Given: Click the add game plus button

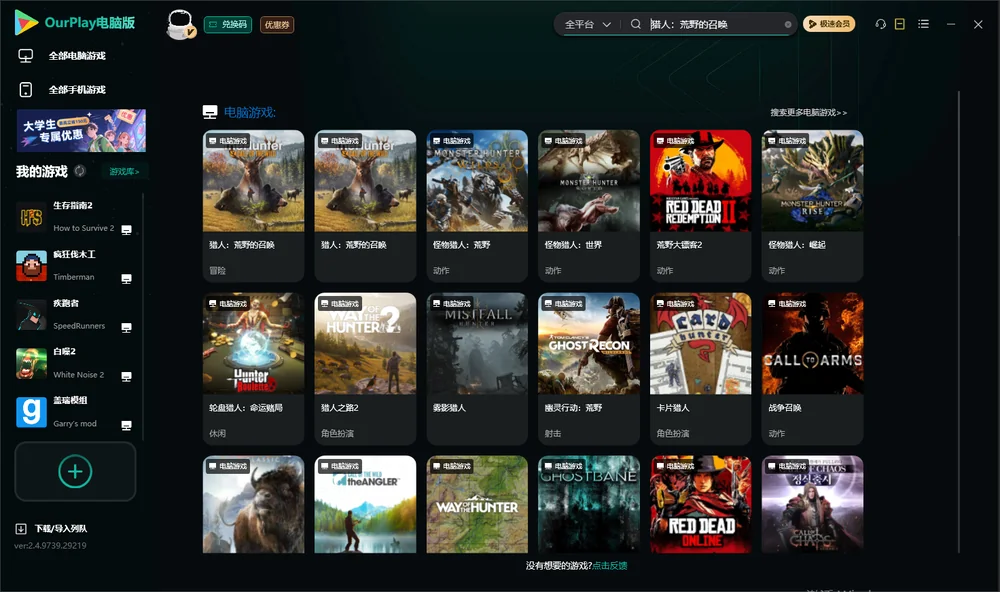Looking at the screenshot, I should (75, 471).
